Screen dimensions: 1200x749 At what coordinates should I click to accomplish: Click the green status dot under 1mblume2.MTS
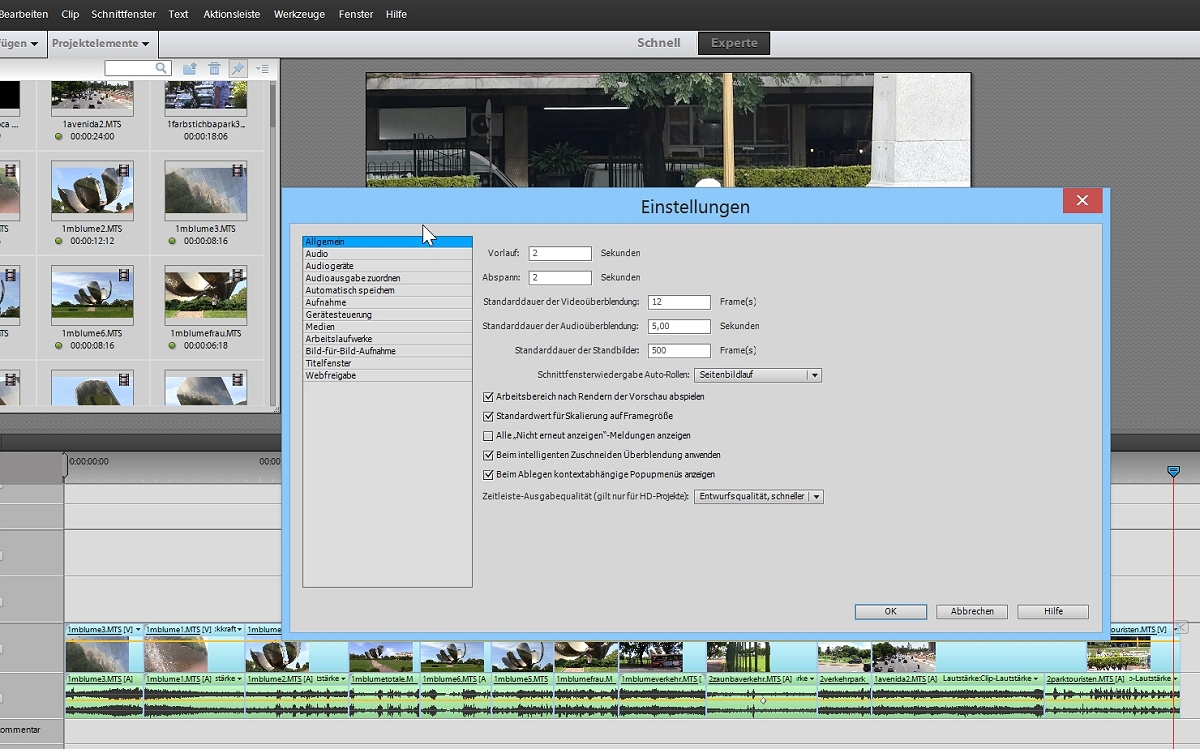[59, 241]
